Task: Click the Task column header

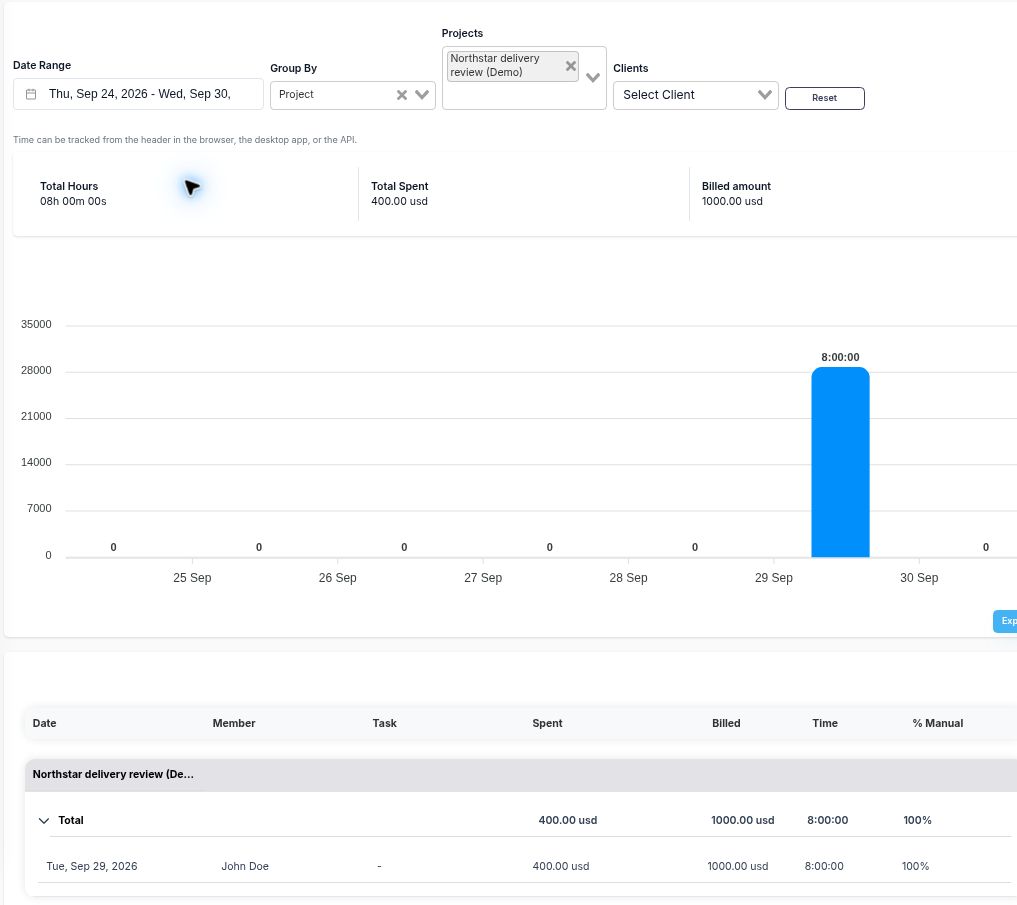Action: (x=384, y=723)
